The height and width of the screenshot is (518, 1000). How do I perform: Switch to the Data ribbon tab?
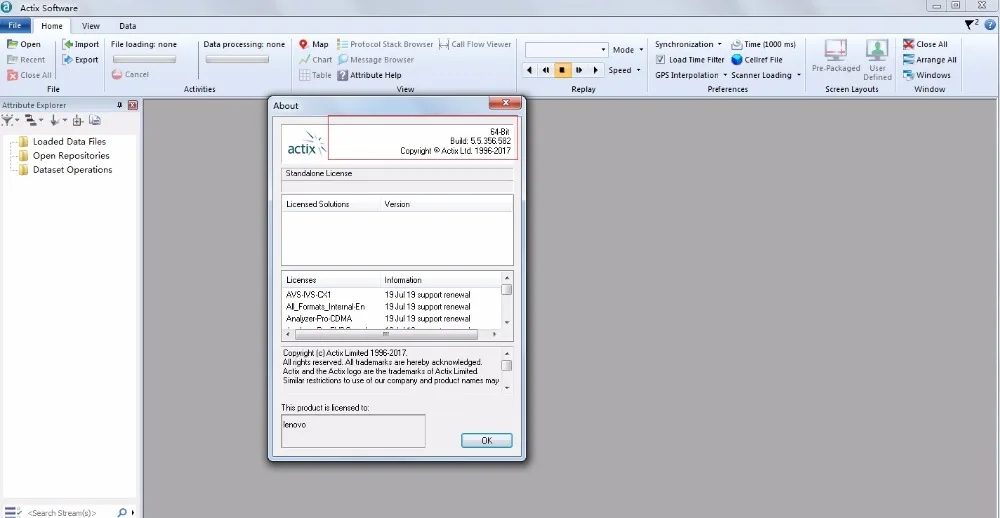coord(128,26)
